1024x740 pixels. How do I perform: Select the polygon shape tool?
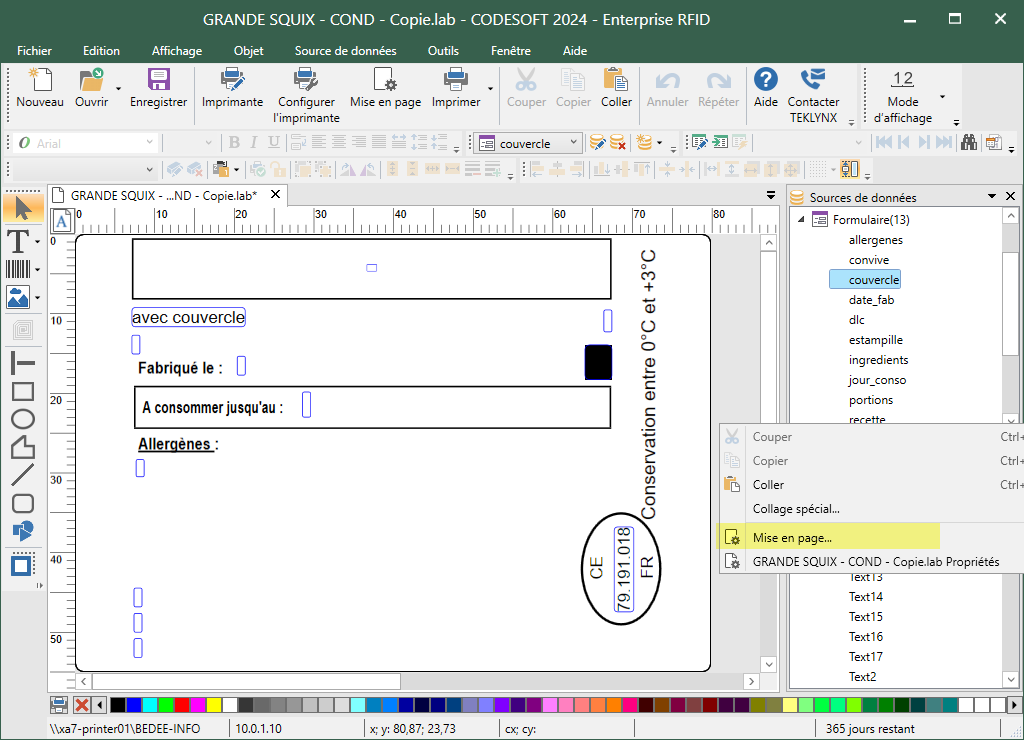[22, 448]
